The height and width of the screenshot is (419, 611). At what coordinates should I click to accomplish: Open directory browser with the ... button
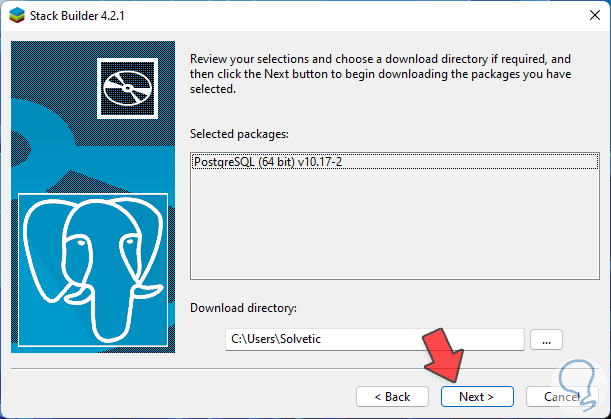[545, 340]
